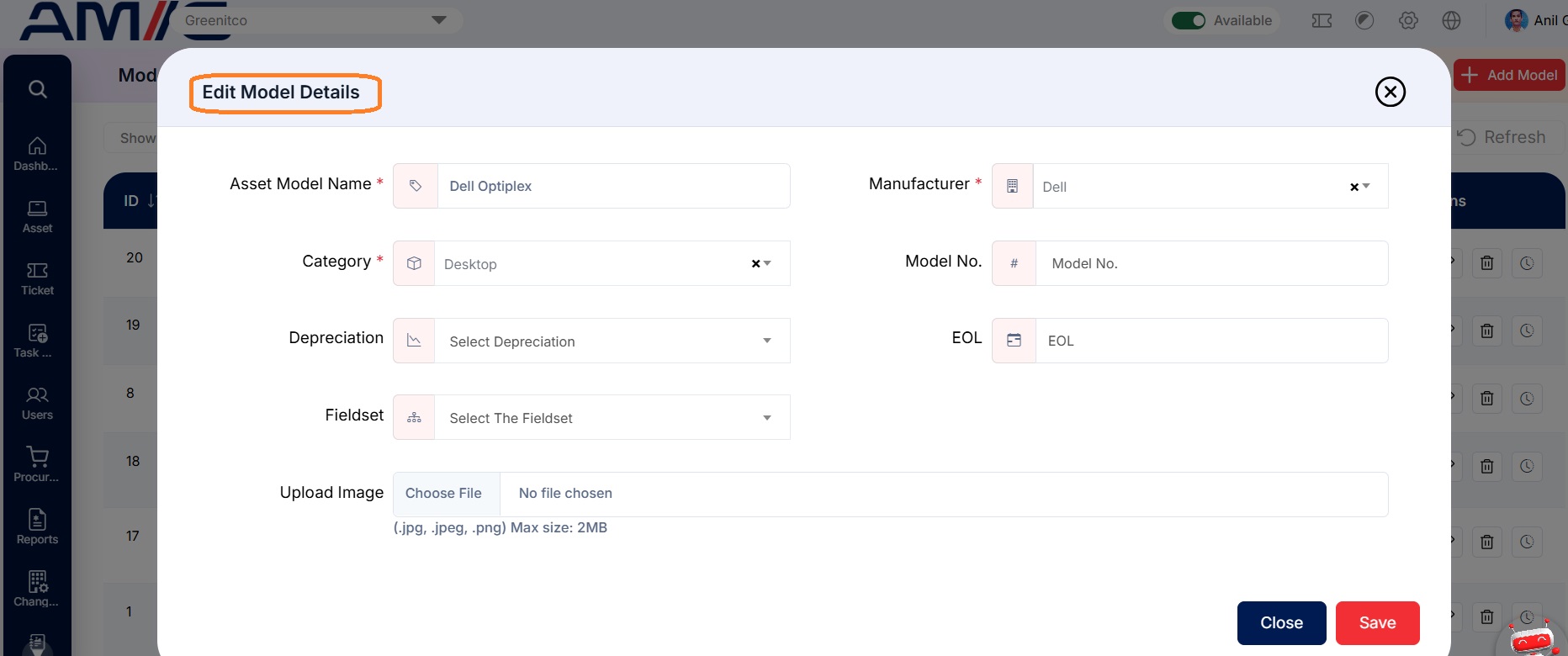
Task: Open Procurement section in sidebar
Action: (x=37, y=465)
